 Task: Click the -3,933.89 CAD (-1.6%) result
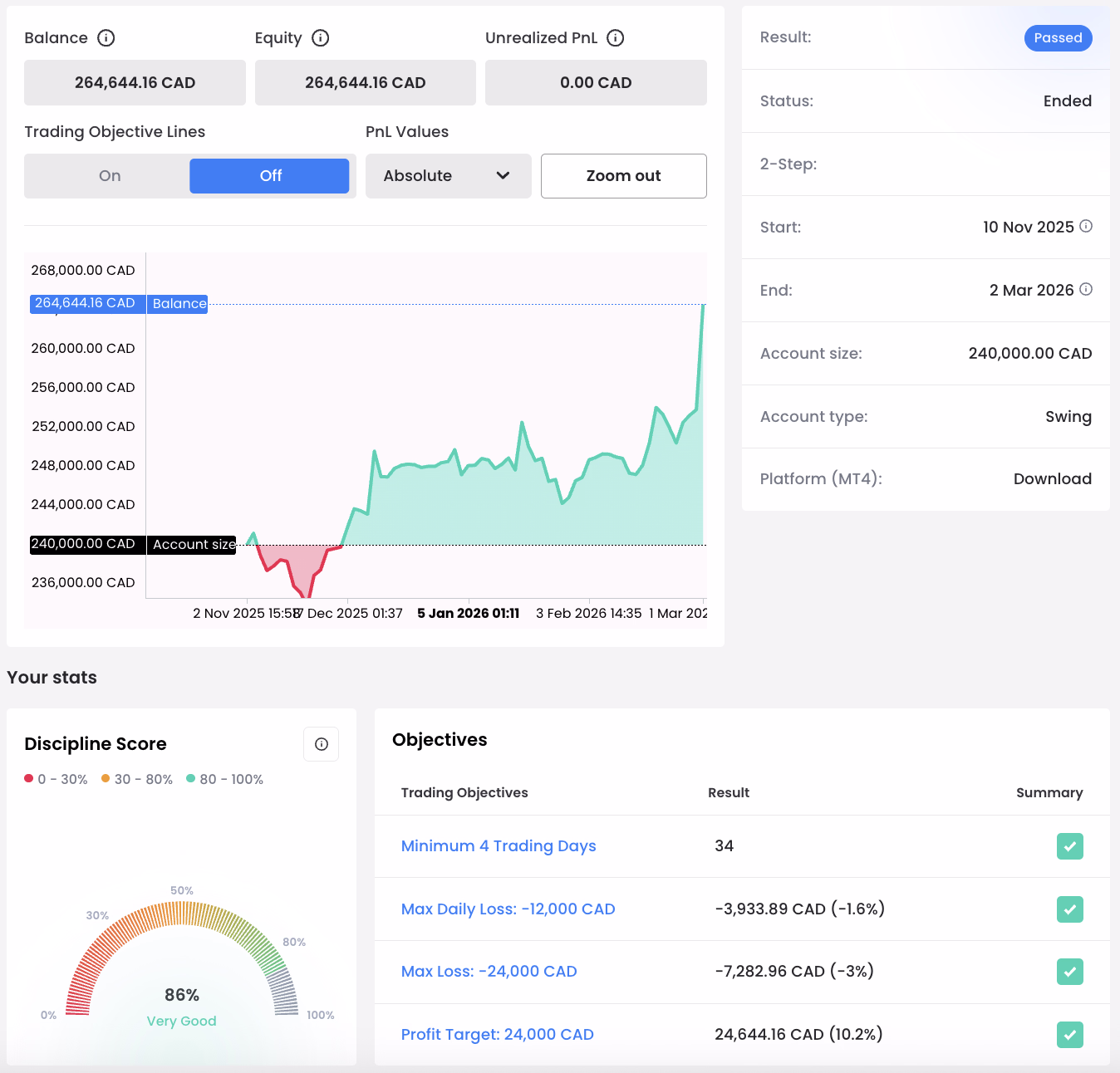tap(800, 909)
